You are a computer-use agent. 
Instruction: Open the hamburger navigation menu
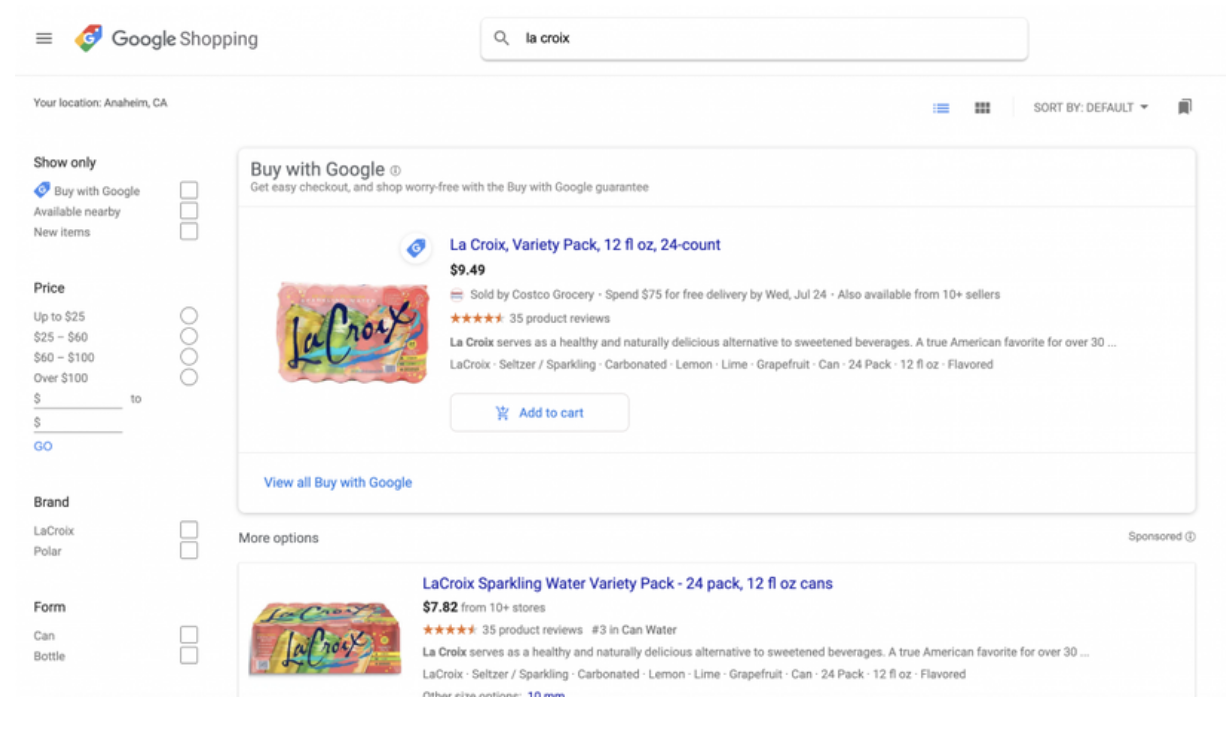43,38
